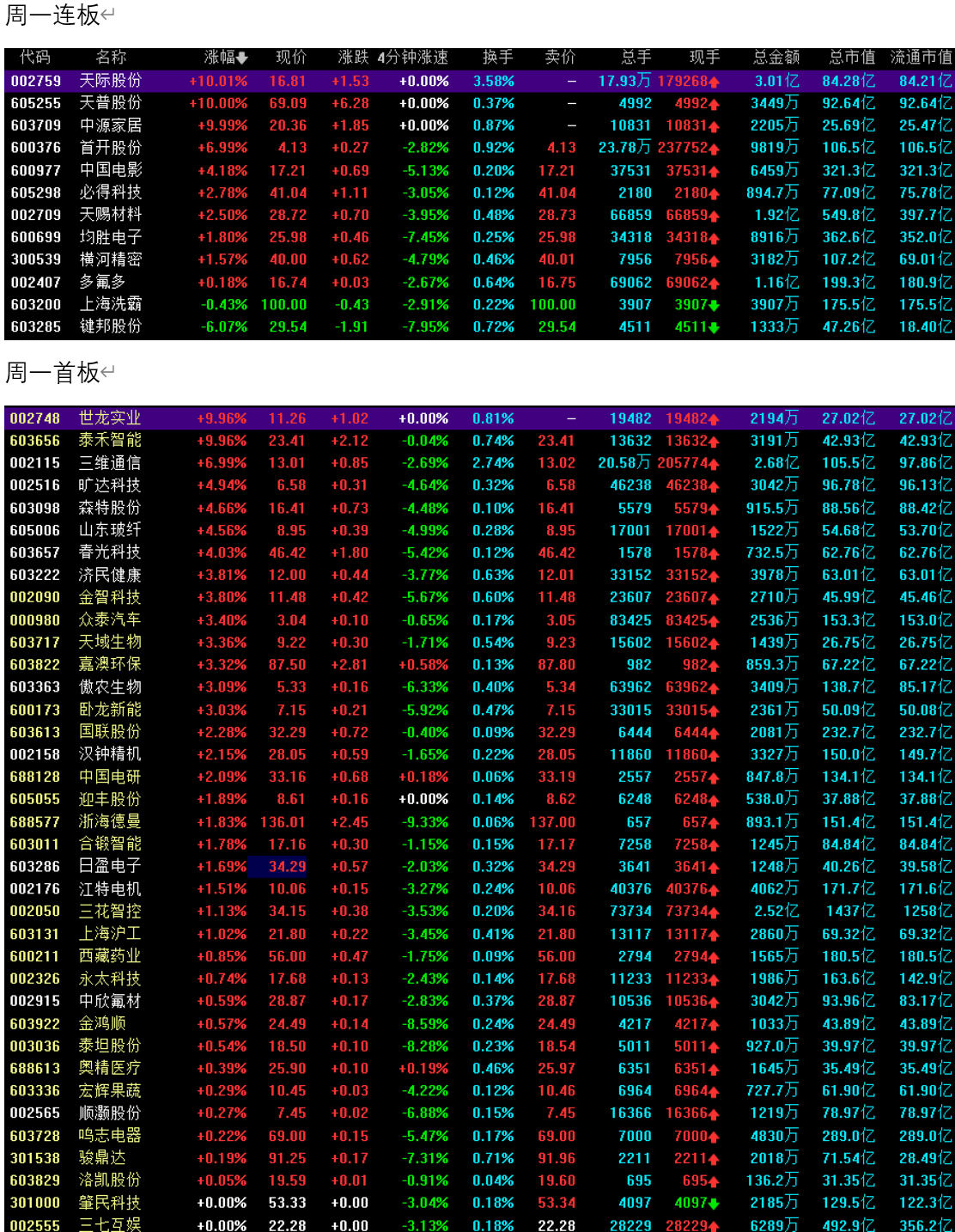Select the 金智科技 stock name
This screenshot has height=1232, width=955.
pyautogui.click(x=111, y=597)
